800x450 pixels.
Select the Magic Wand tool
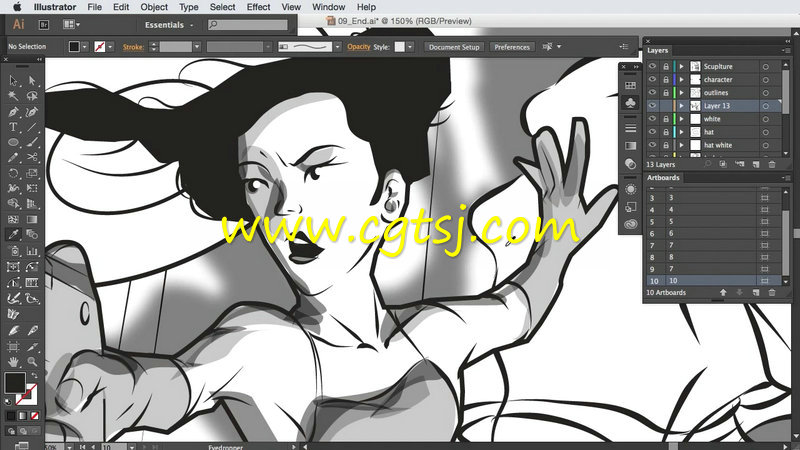pos(13,96)
